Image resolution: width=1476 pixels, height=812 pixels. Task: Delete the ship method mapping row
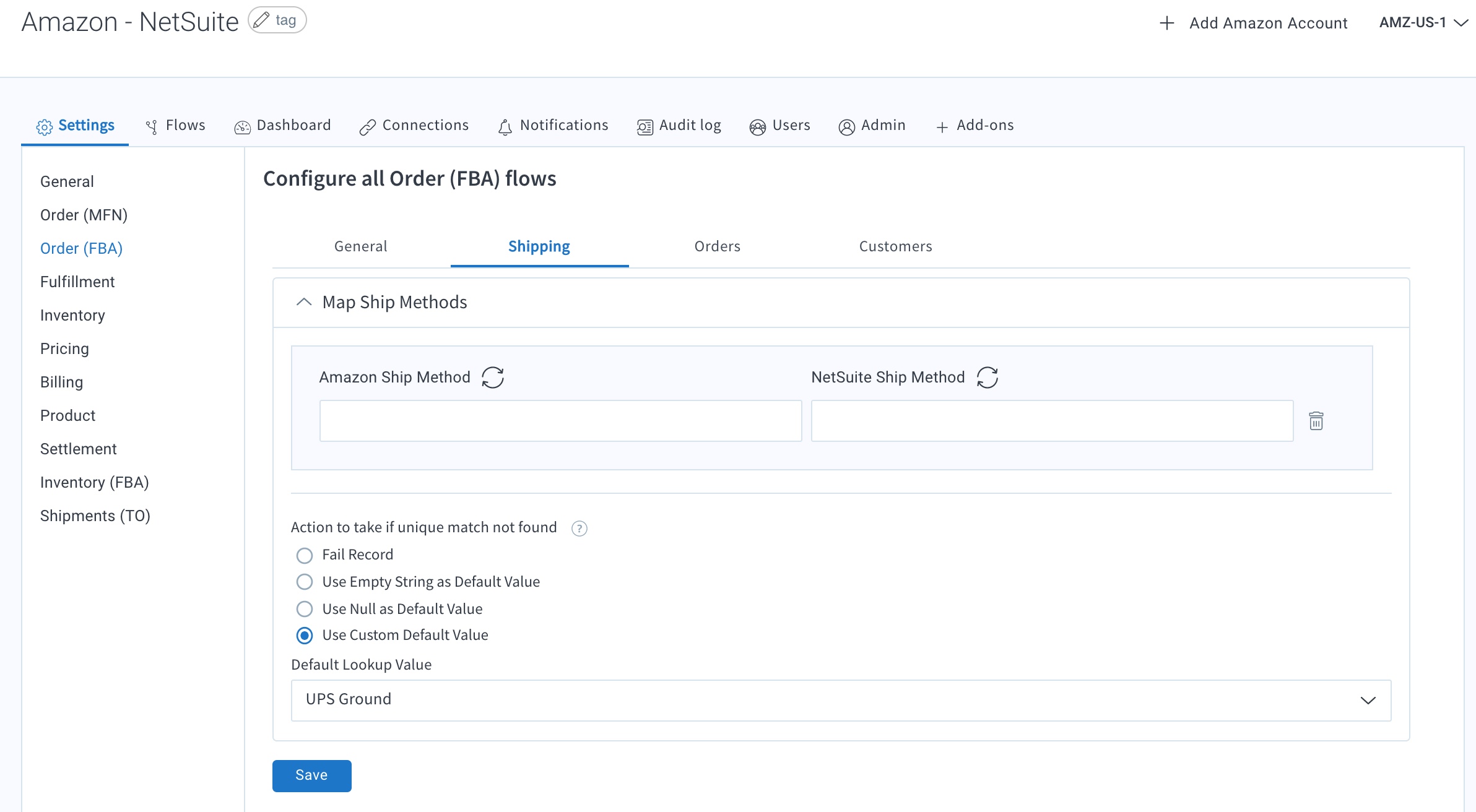[x=1316, y=421]
